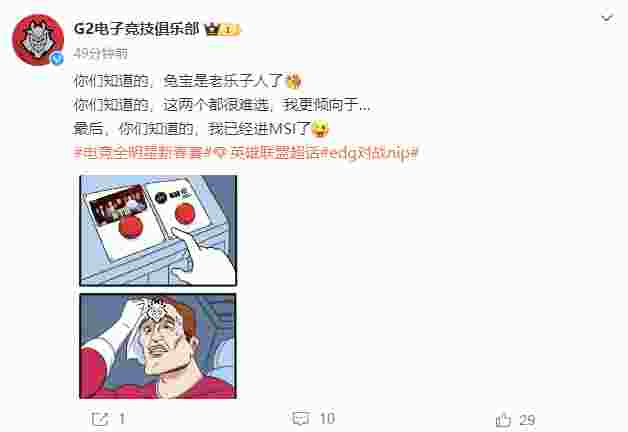Click the repost count 1
The height and width of the screenshot is (432, 628).
(122, 419)
